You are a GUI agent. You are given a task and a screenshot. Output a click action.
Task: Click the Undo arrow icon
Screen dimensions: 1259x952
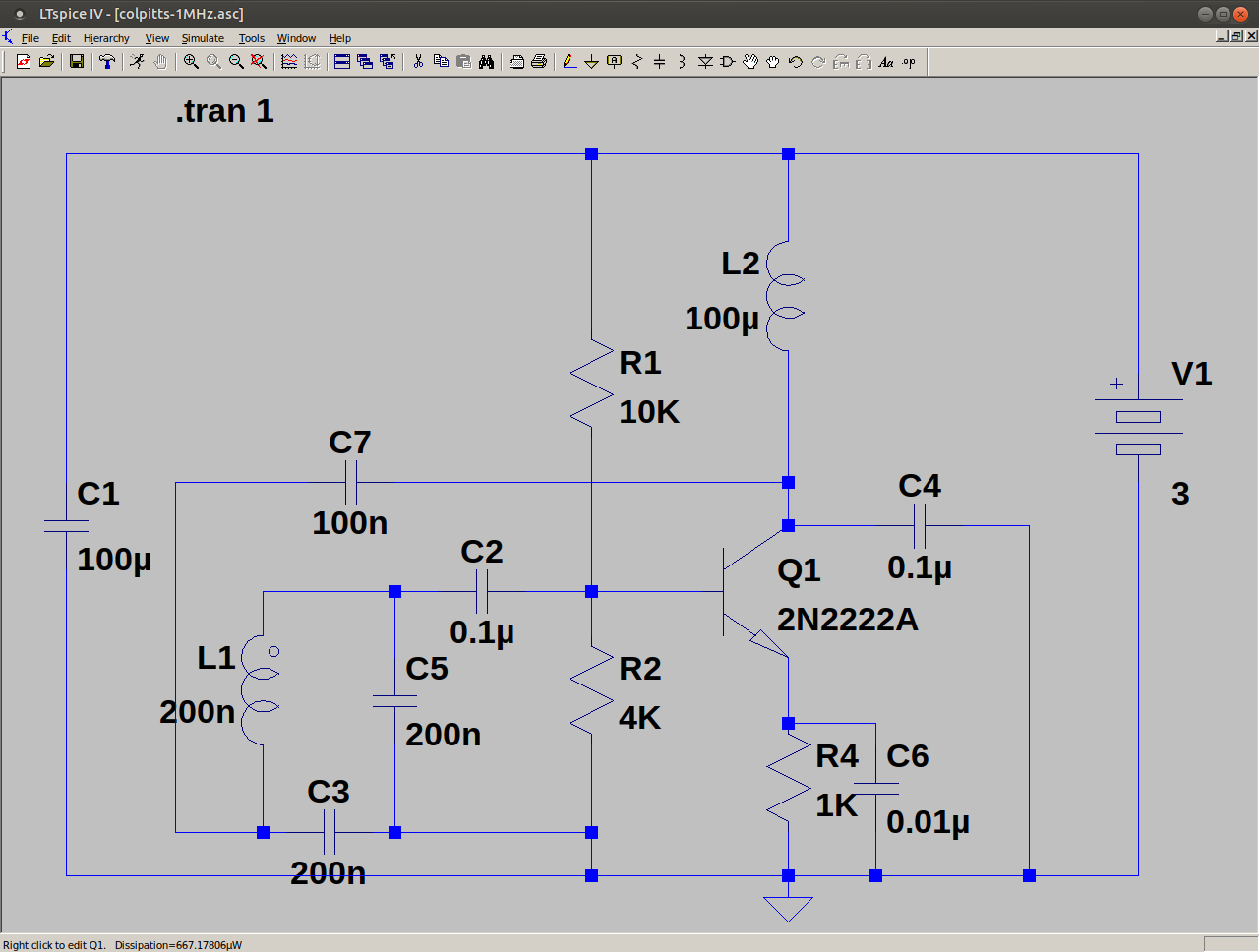796,61
